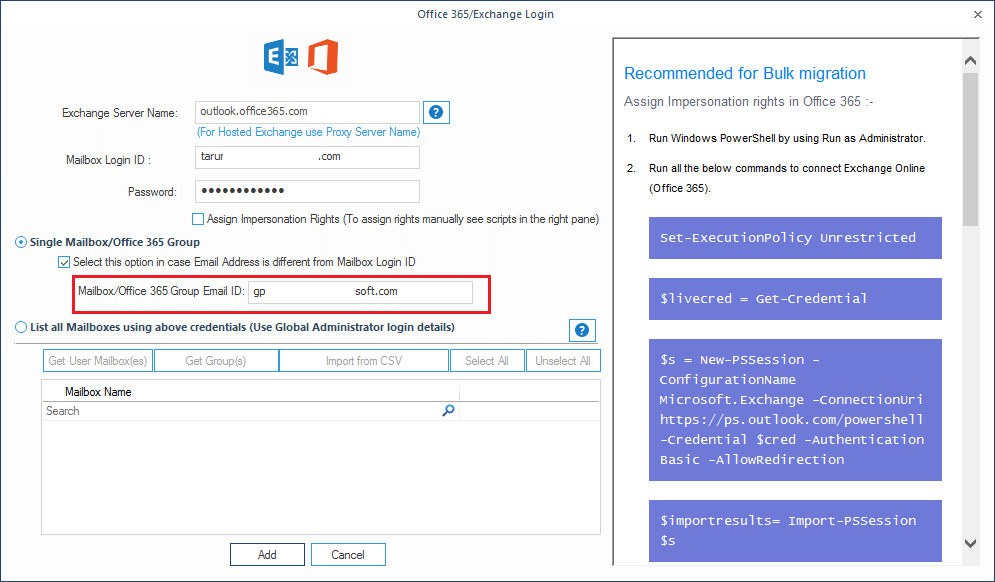The width and height of the screenshot is (995, 582).
Task: Click Import from CSV button
Action: 364,360
